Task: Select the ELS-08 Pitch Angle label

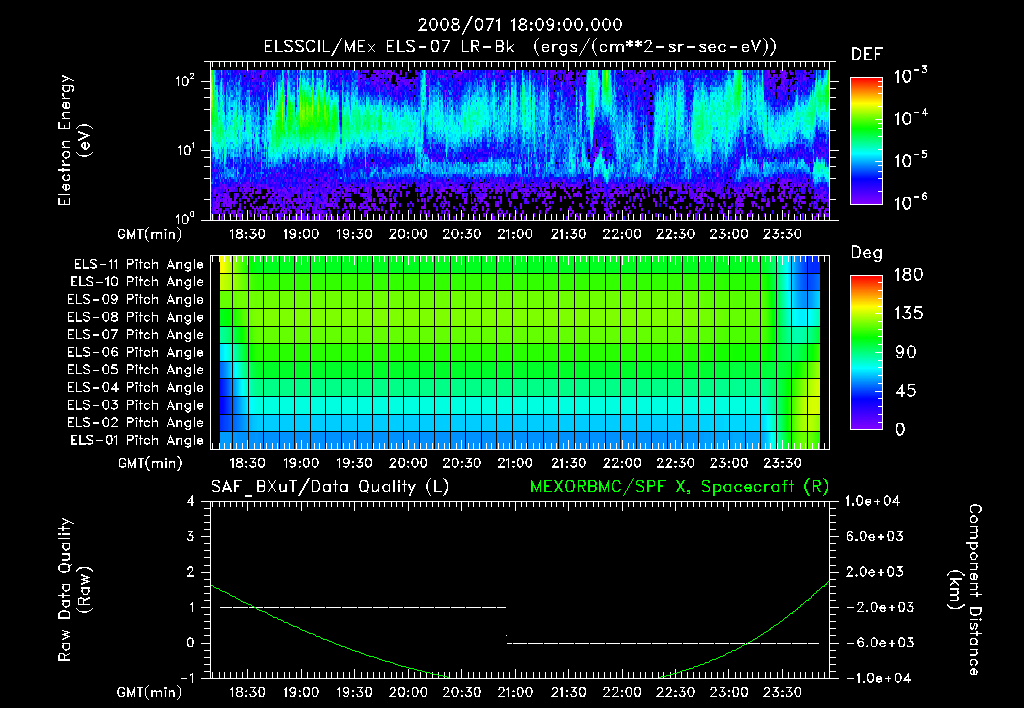Action: click(136, 317)
